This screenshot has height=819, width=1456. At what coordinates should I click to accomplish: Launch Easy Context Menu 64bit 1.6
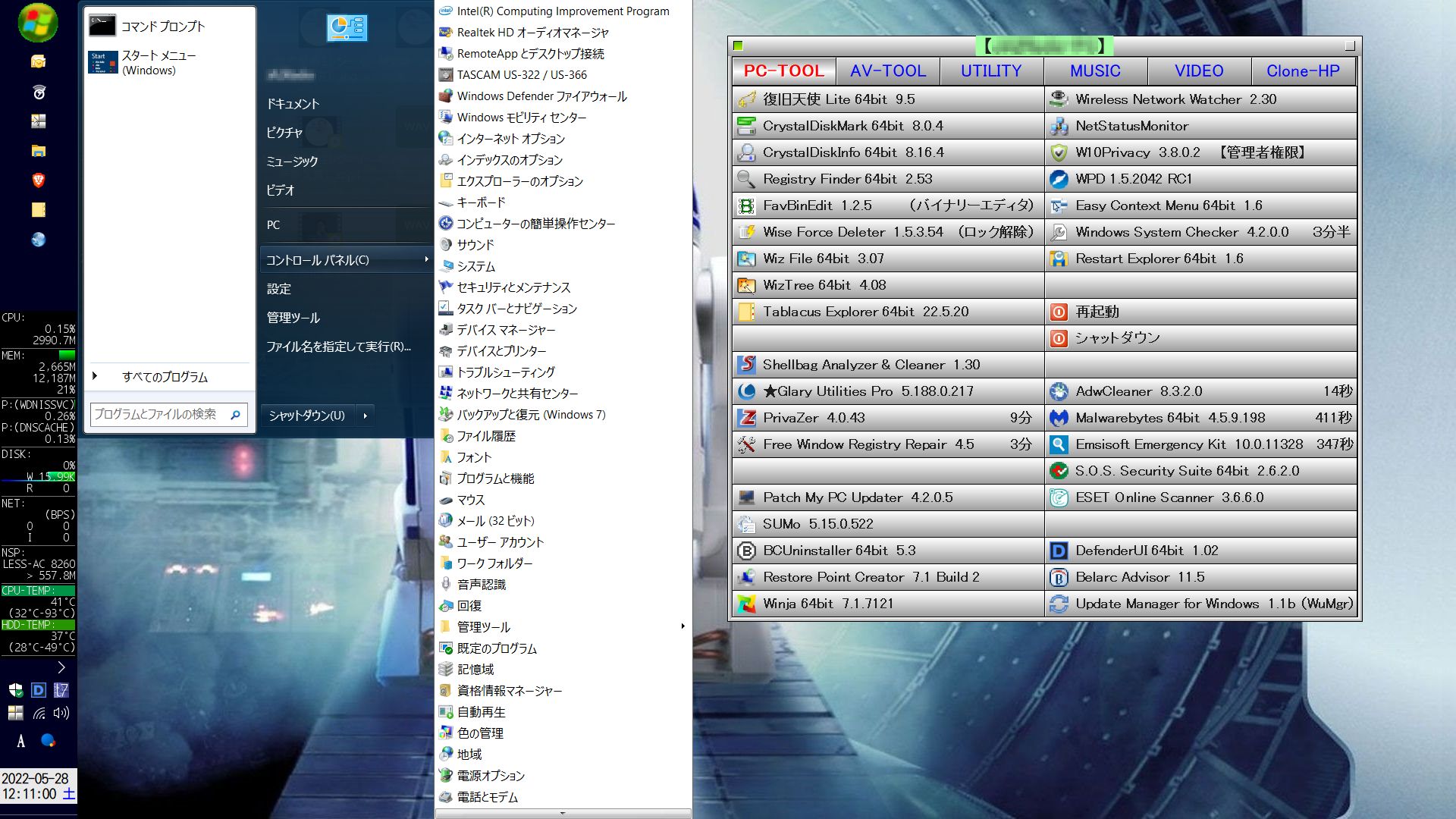point(1201,206)
